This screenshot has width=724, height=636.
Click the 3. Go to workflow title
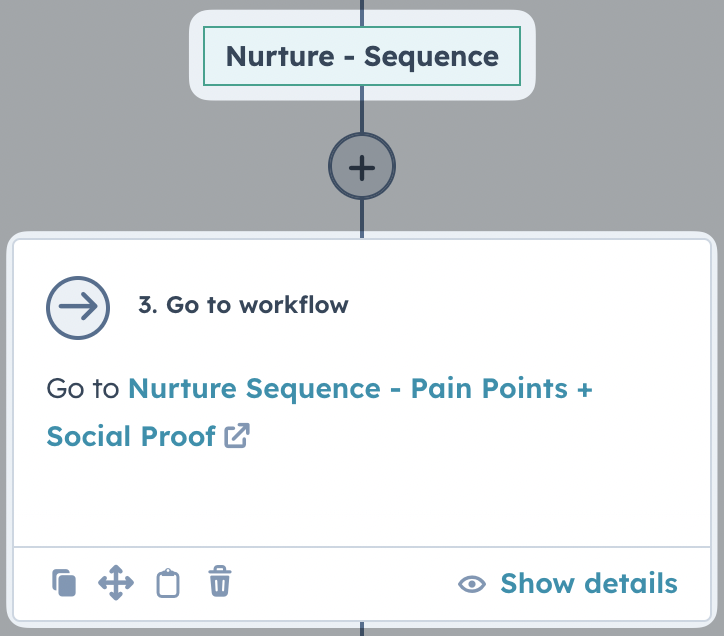(243, 305)
